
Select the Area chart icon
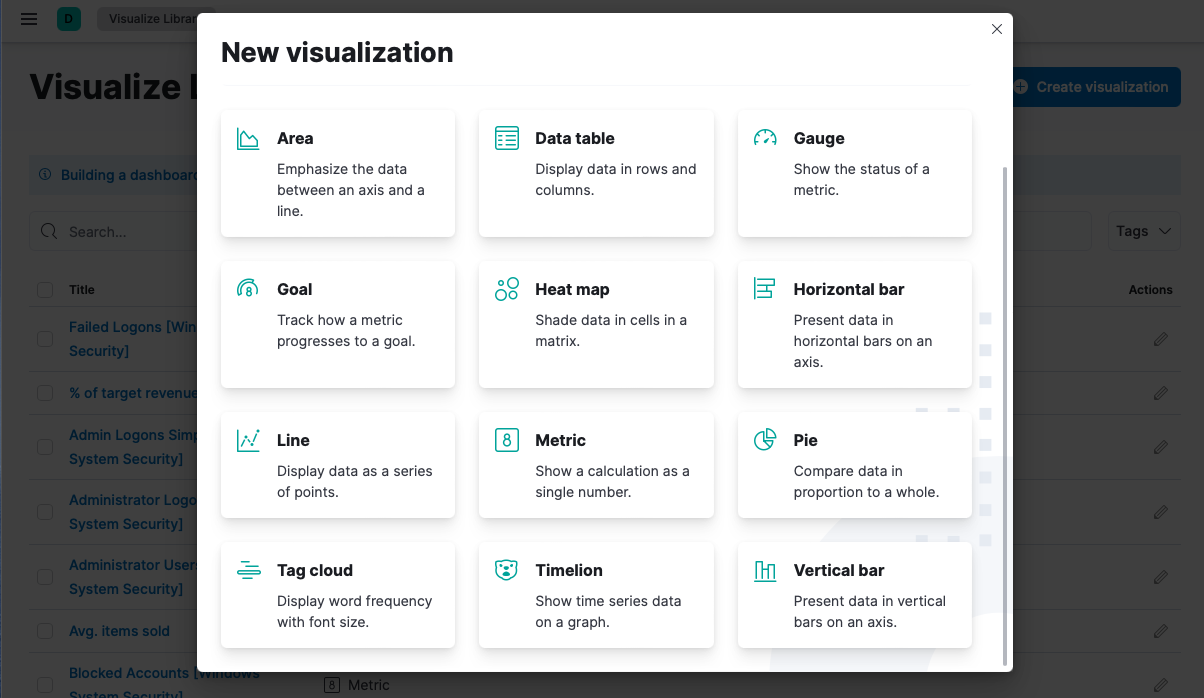(x=248, y=139)
